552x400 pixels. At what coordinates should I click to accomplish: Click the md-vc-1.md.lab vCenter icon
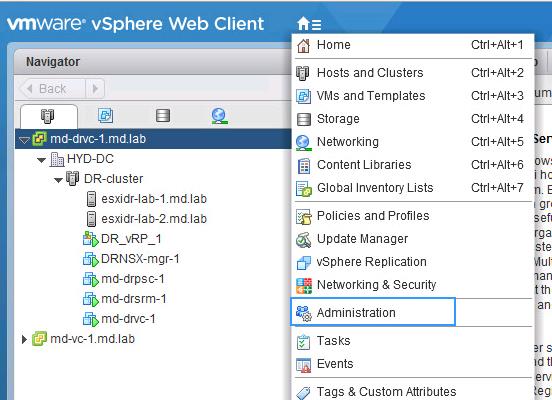[39, 339]
